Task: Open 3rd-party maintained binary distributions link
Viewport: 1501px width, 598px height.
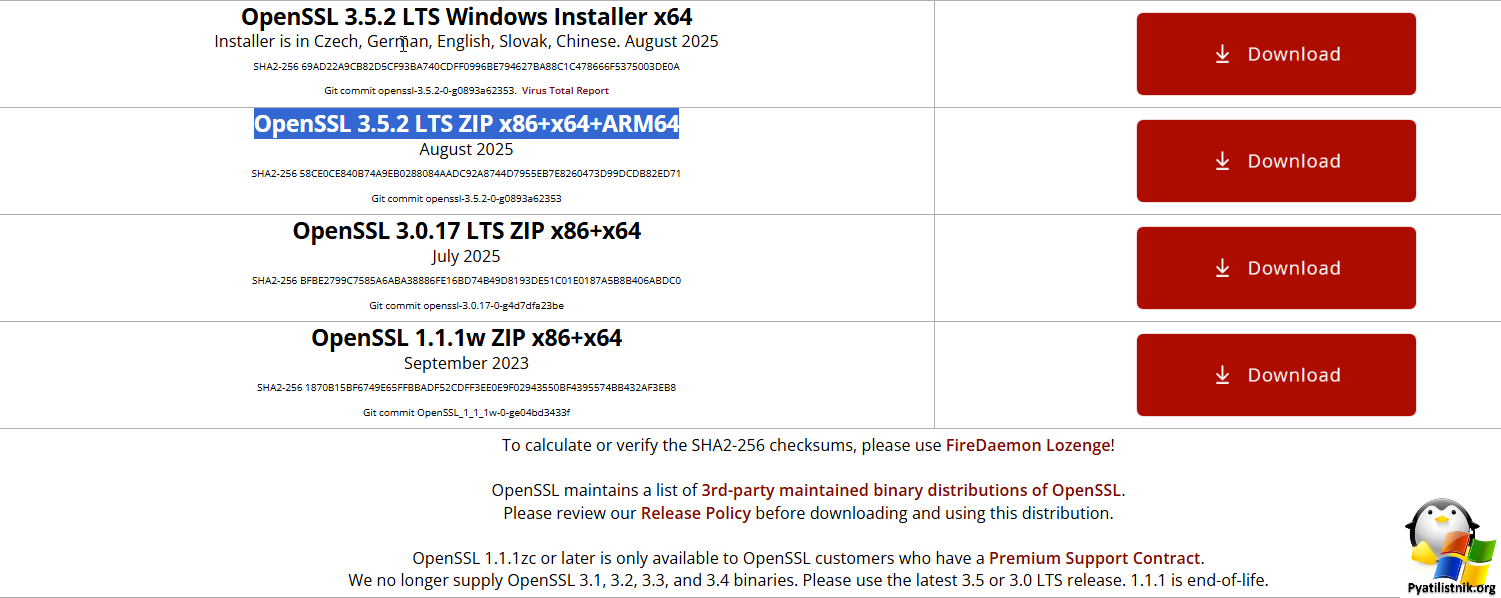Action: (911, 490)
